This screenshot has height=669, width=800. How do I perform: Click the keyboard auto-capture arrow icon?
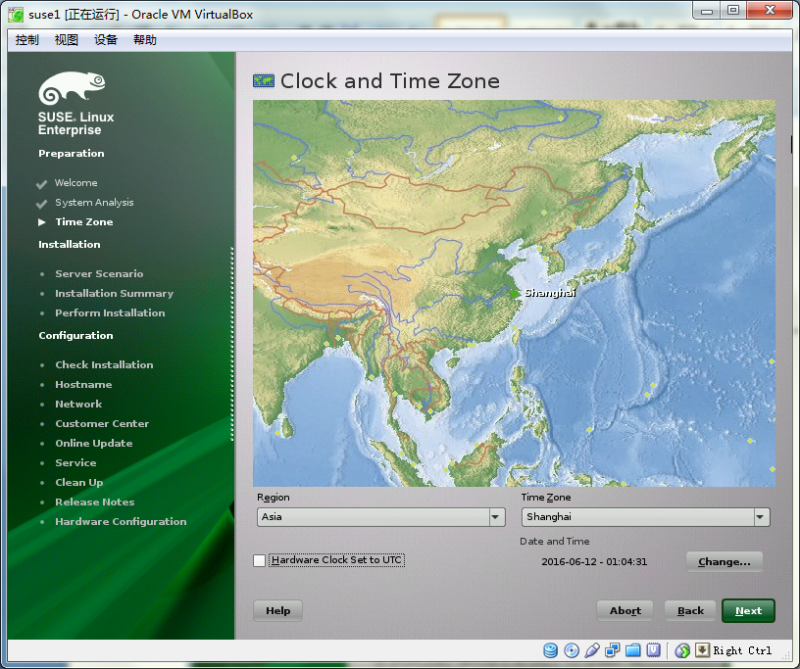701,650
